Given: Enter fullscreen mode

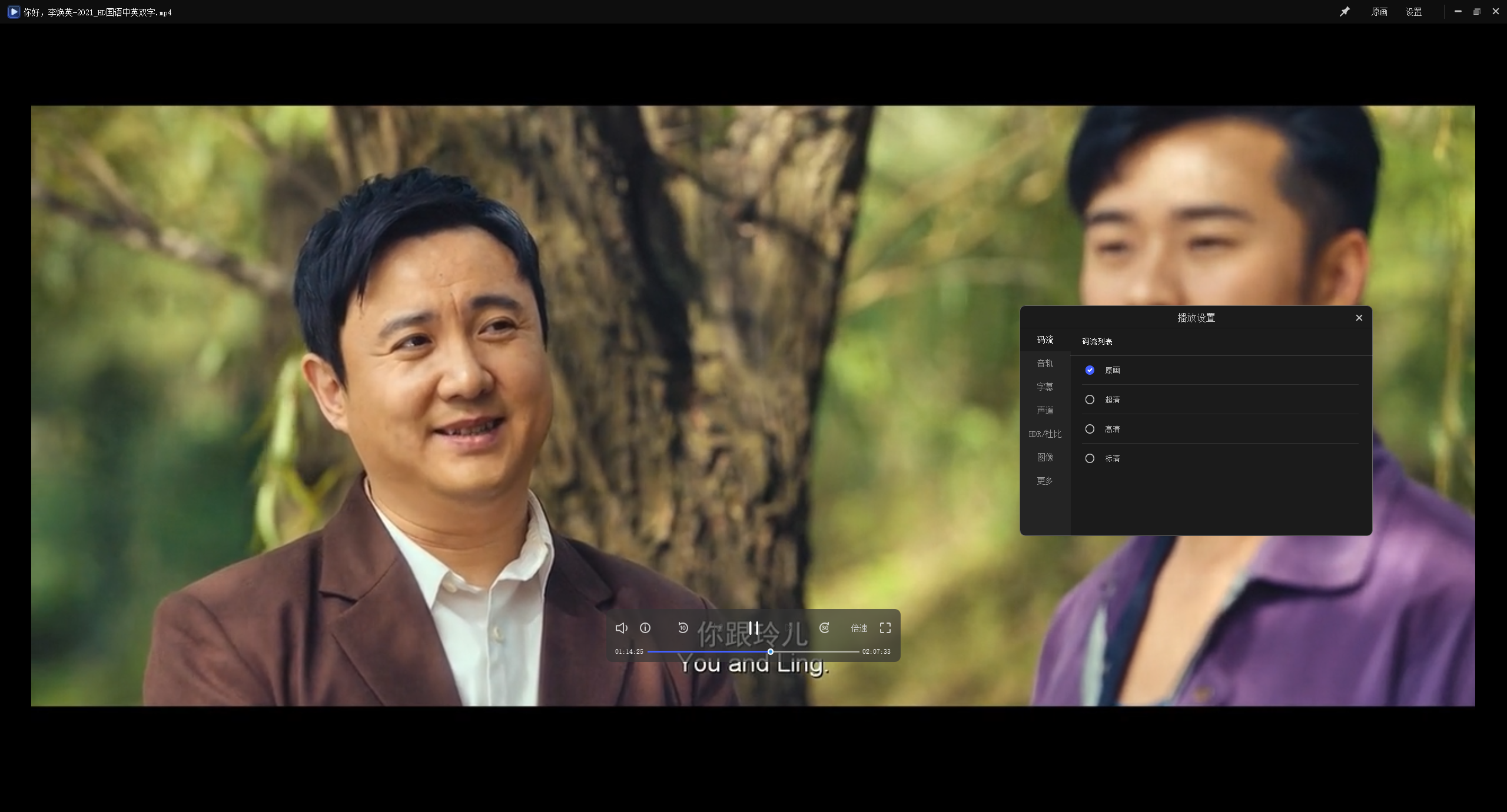Looking at the screenshot, I should coord(885,628).
